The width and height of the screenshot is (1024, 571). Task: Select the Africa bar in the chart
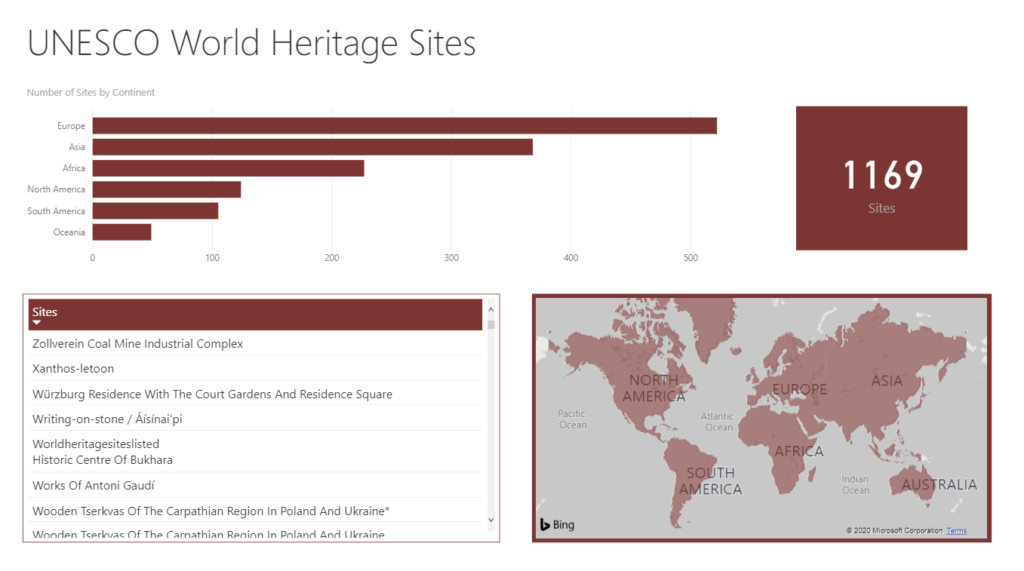tap(228, 168)
